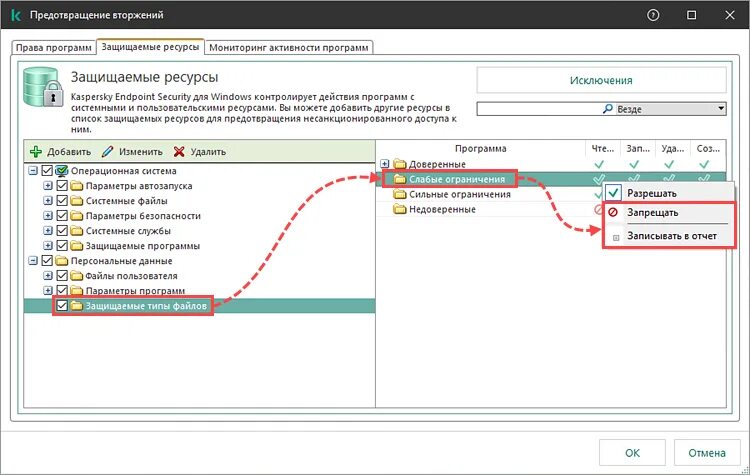Expand the Файлы пользователя node

point(47,276)
